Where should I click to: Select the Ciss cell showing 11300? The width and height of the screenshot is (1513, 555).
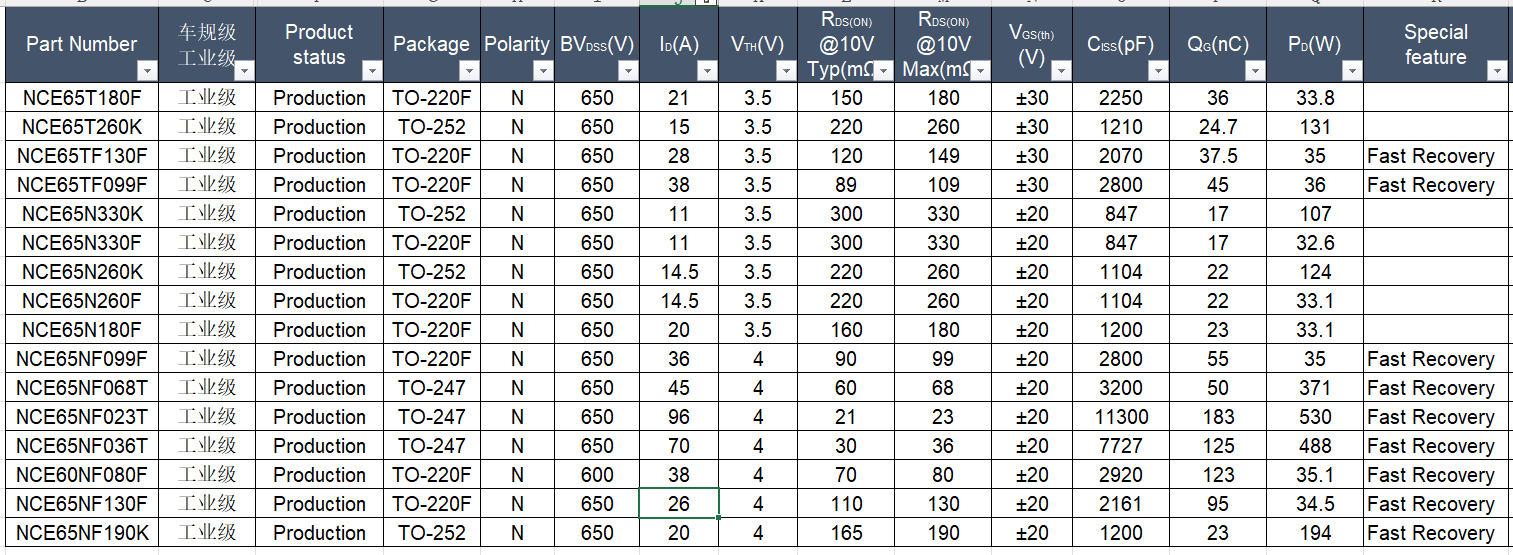[1120, 417]
